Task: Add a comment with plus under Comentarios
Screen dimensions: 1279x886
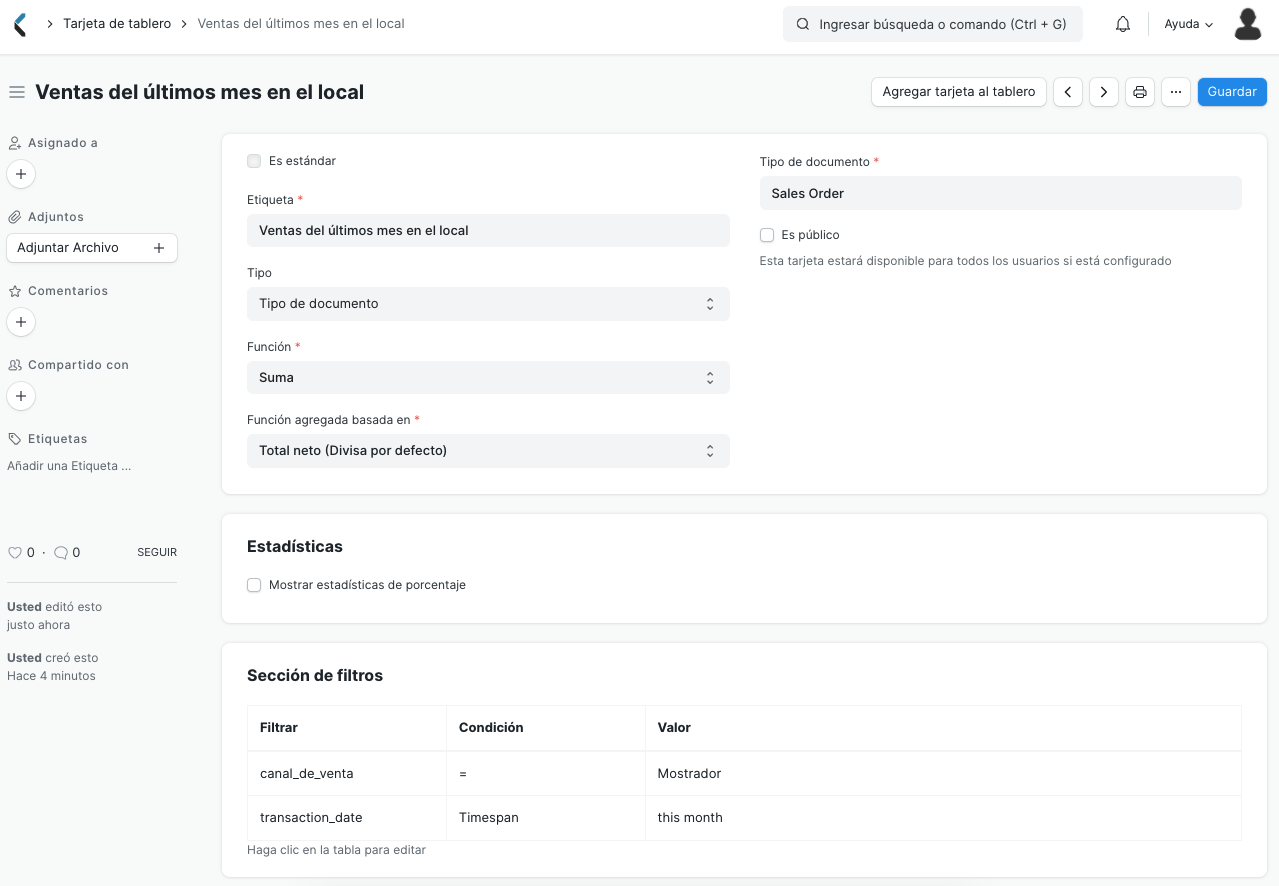Action: [x=21, y=322]
